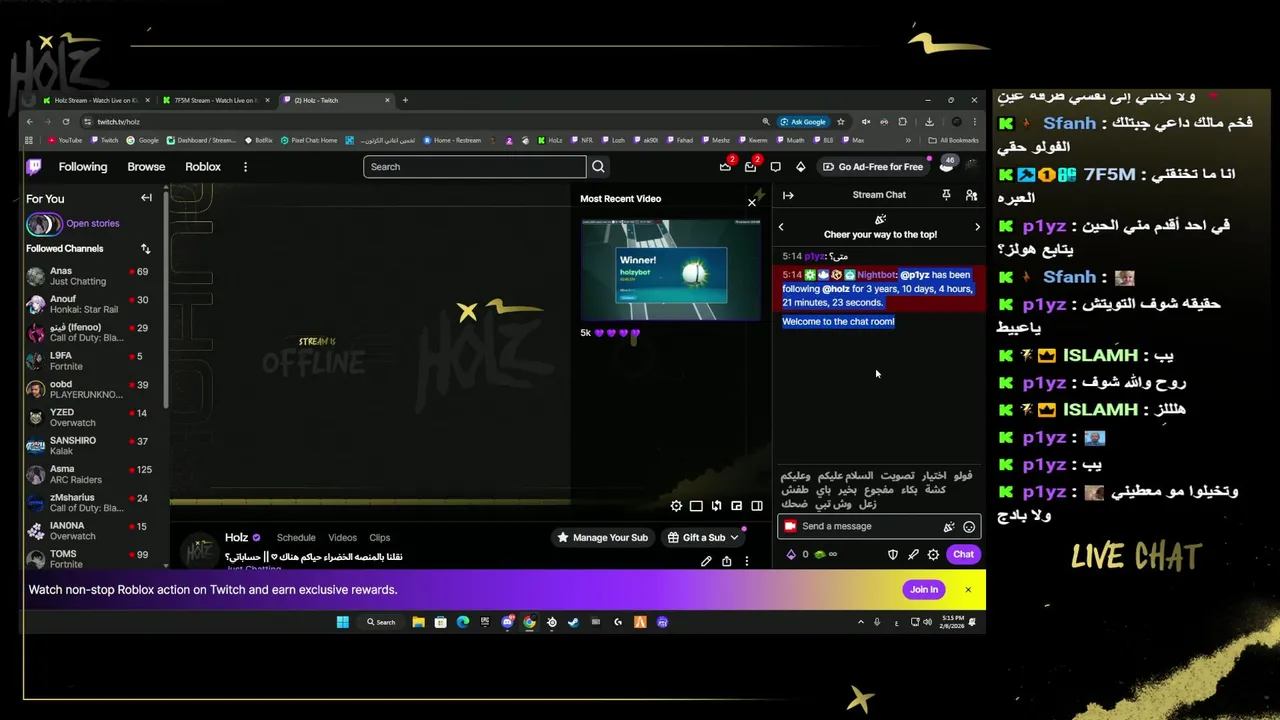Bookmark this page star icon
1280x720 pixels.
841,122
